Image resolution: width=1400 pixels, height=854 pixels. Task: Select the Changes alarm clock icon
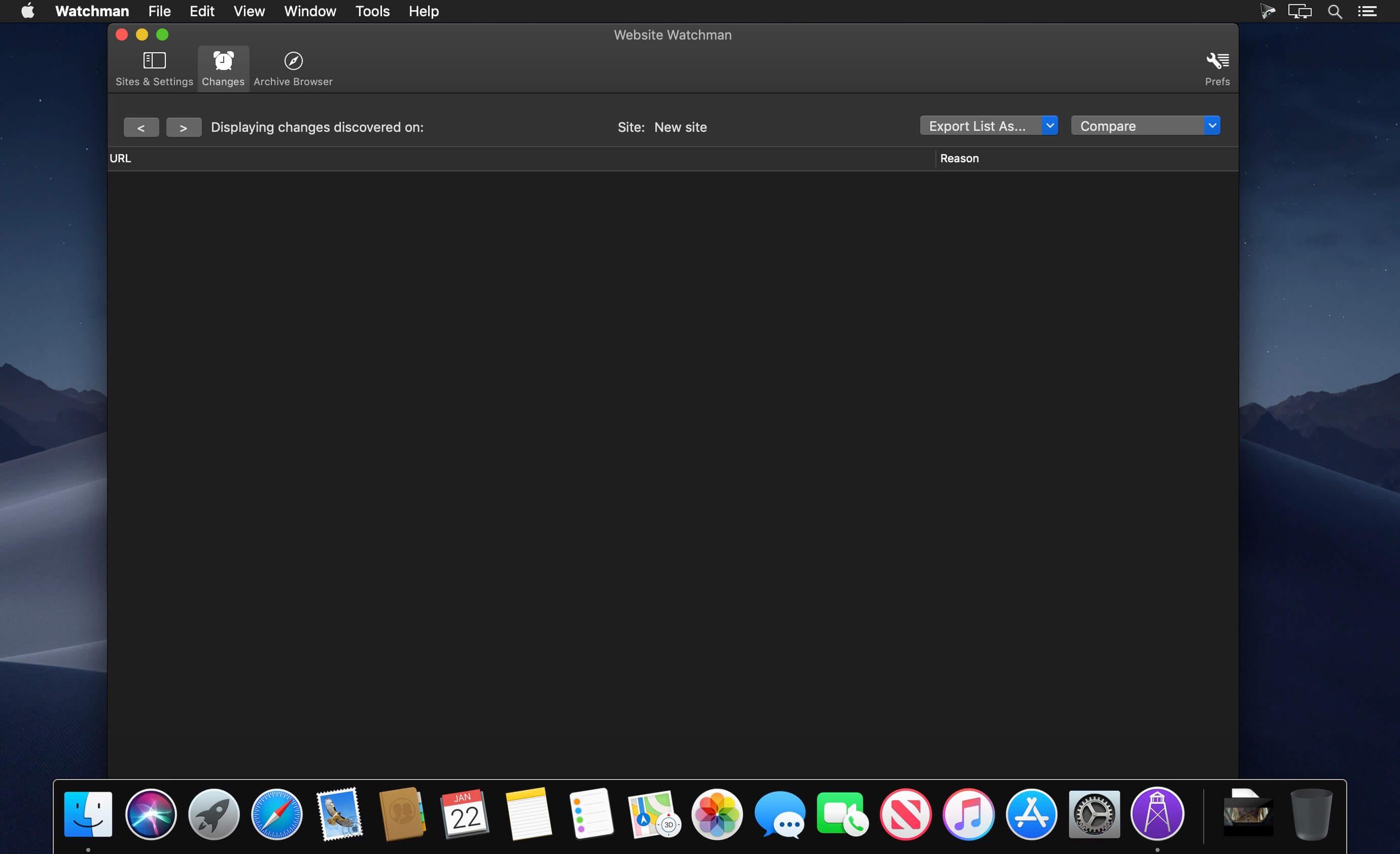pyautogui.click(x=223, y=61)
